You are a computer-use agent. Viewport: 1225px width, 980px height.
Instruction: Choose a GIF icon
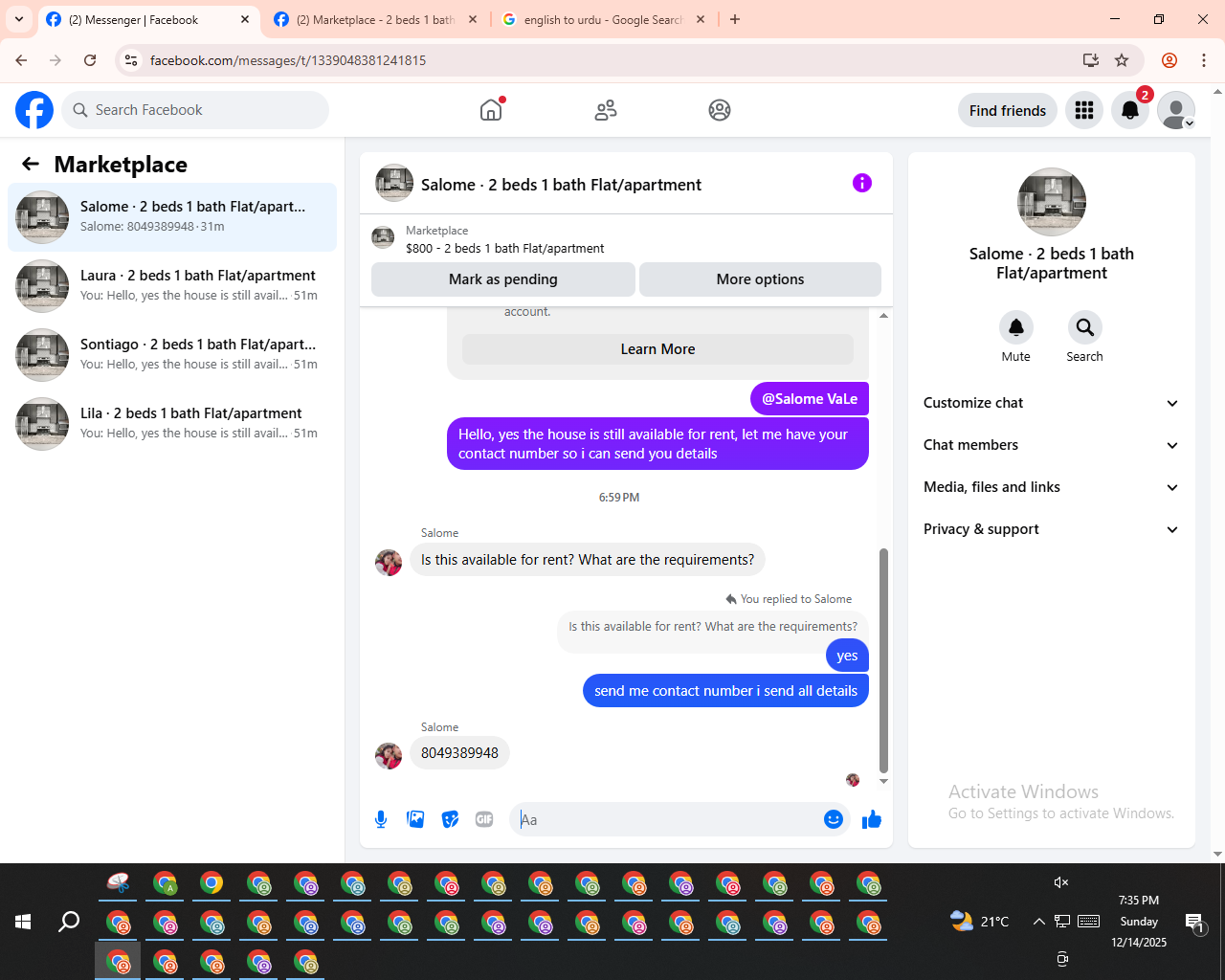[x=484, y=819]
